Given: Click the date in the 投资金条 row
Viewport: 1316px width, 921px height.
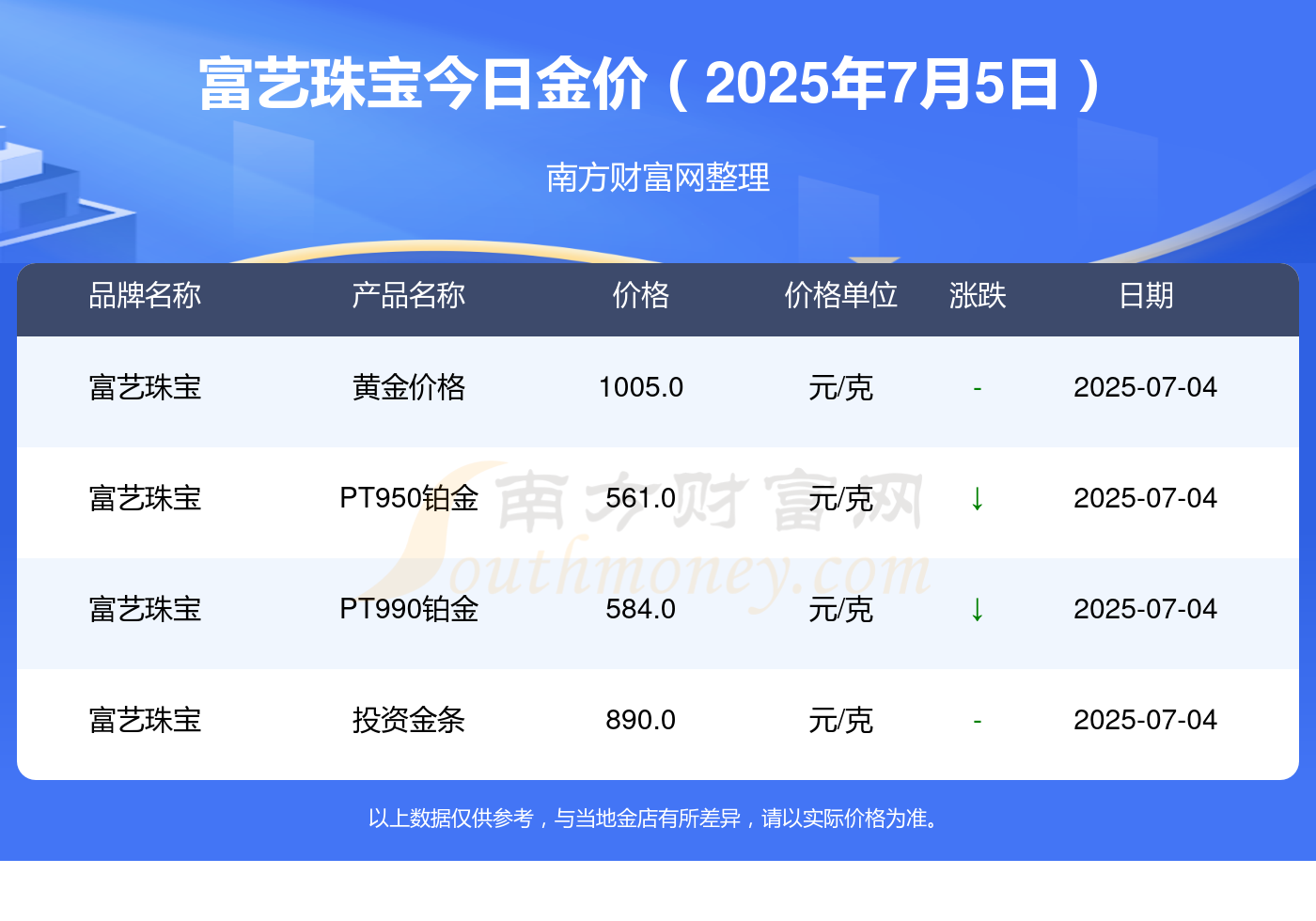Looking at the screenshot, I should [x=1146, y=720].
